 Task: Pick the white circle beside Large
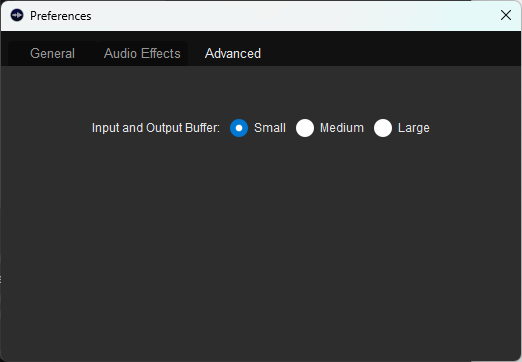pos(383,128)
